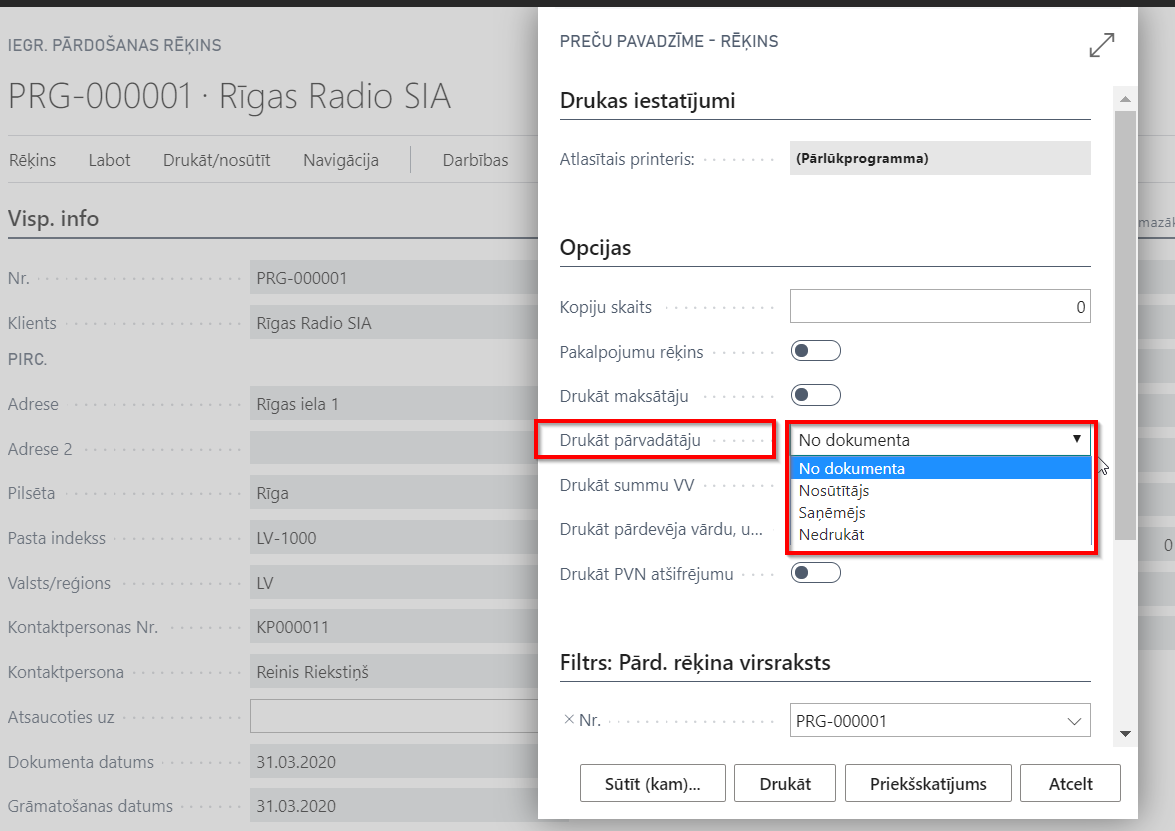1175x831 pixels.
Task: Open the Priekšskatījums preview
Action: pos(928,783)
